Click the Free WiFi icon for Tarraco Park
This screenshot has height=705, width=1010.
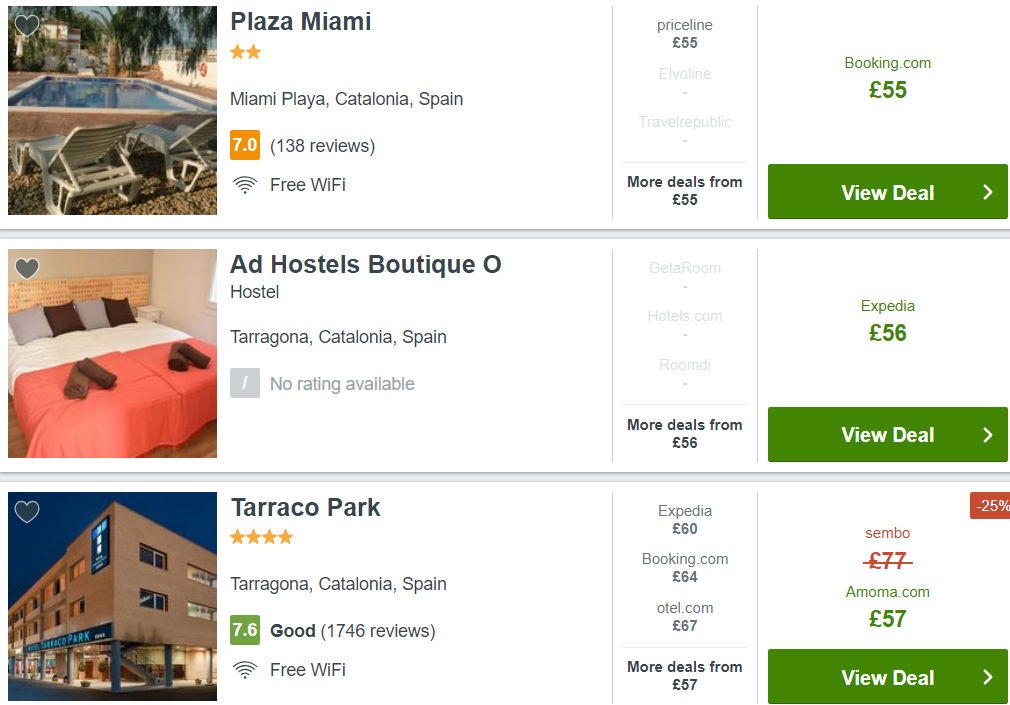[245, 670]
